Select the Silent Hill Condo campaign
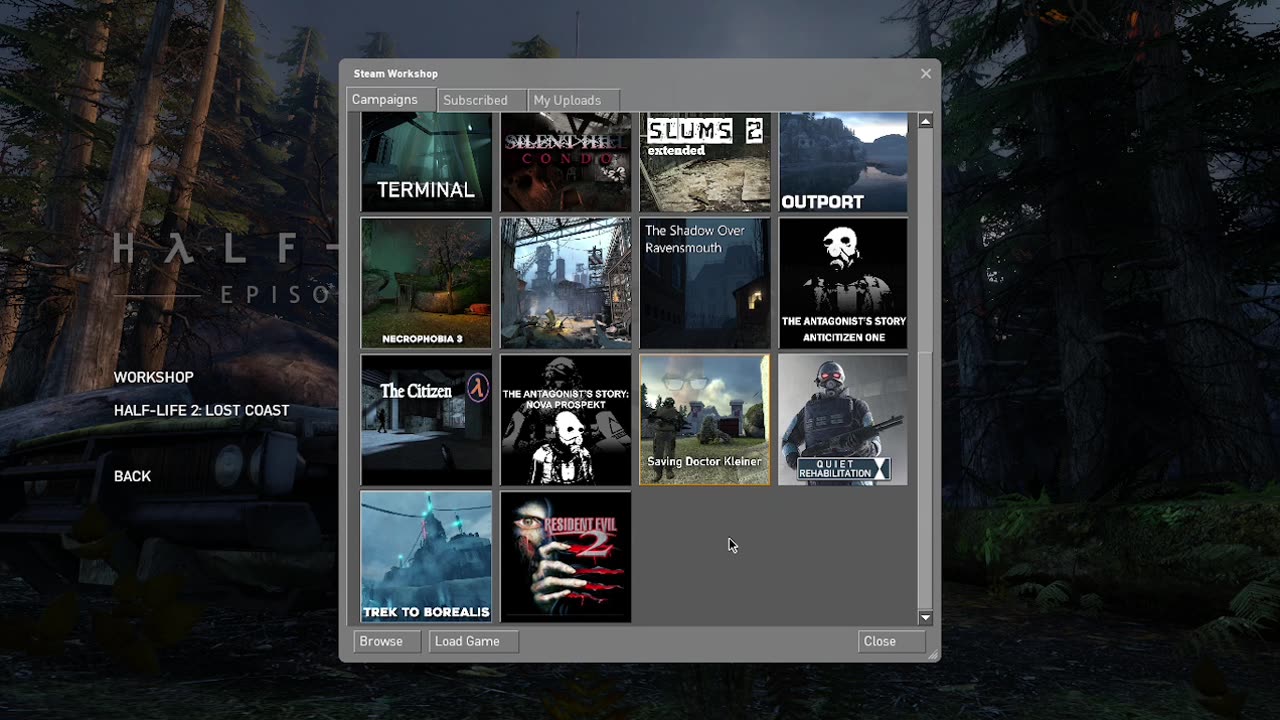The width and height of the screenshot is (1280, 720). (x=566, y=162)
